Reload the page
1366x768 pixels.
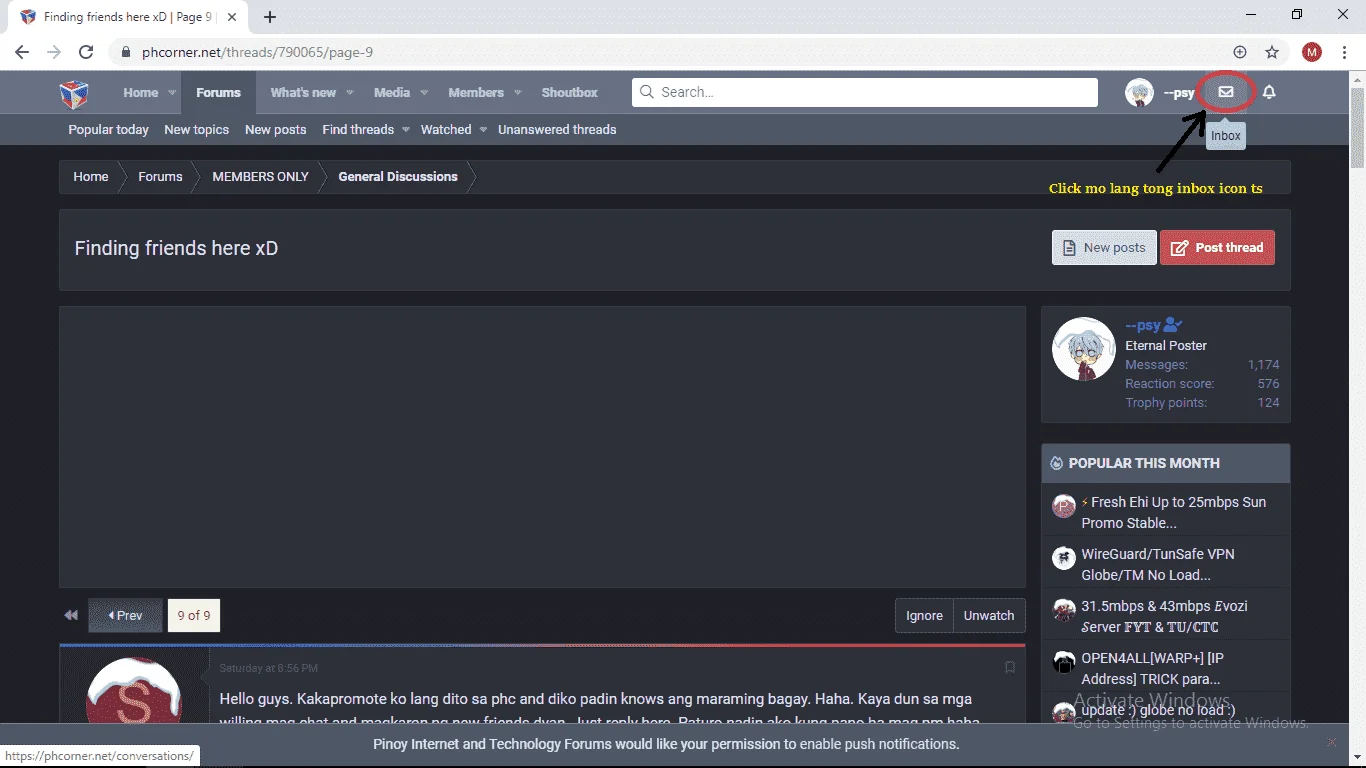pyautogui.click(x=86, y=52)
